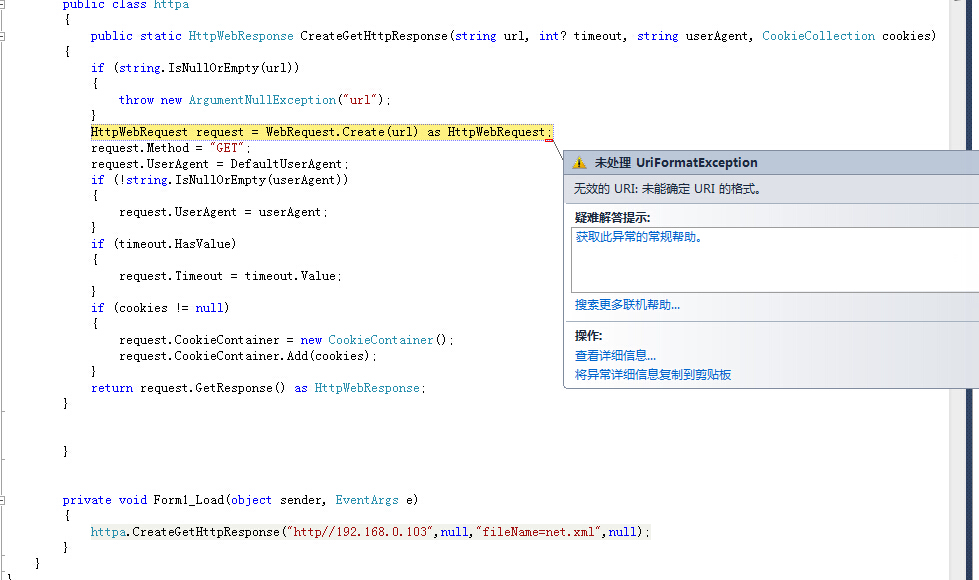Click the message 无效的 URI: 未能确定 URI 的格式
The image size is (979, 580).
667,189
